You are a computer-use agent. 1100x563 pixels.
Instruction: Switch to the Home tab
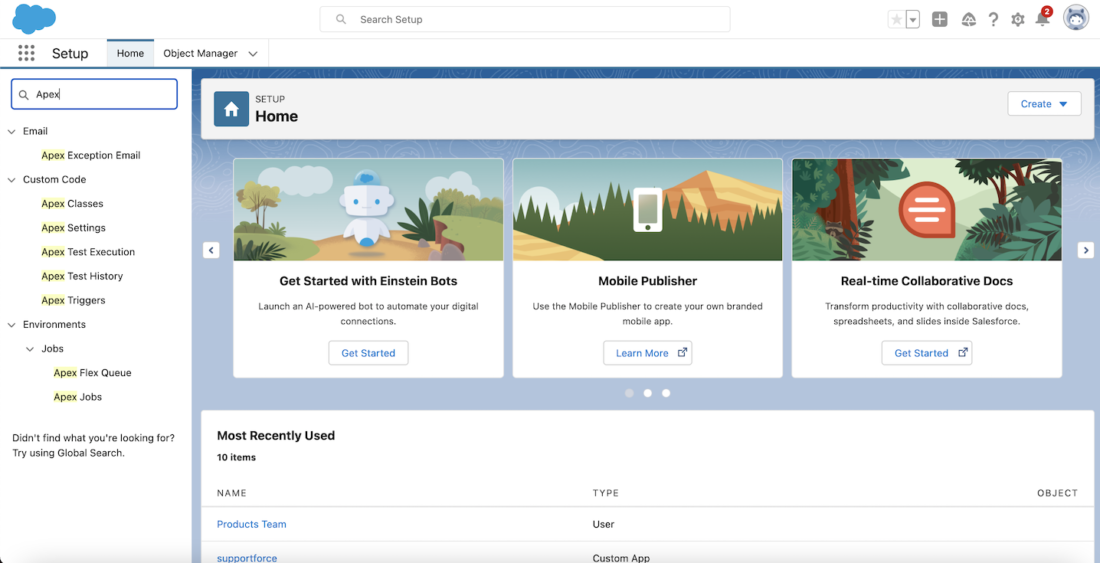[x=130, y=53]
